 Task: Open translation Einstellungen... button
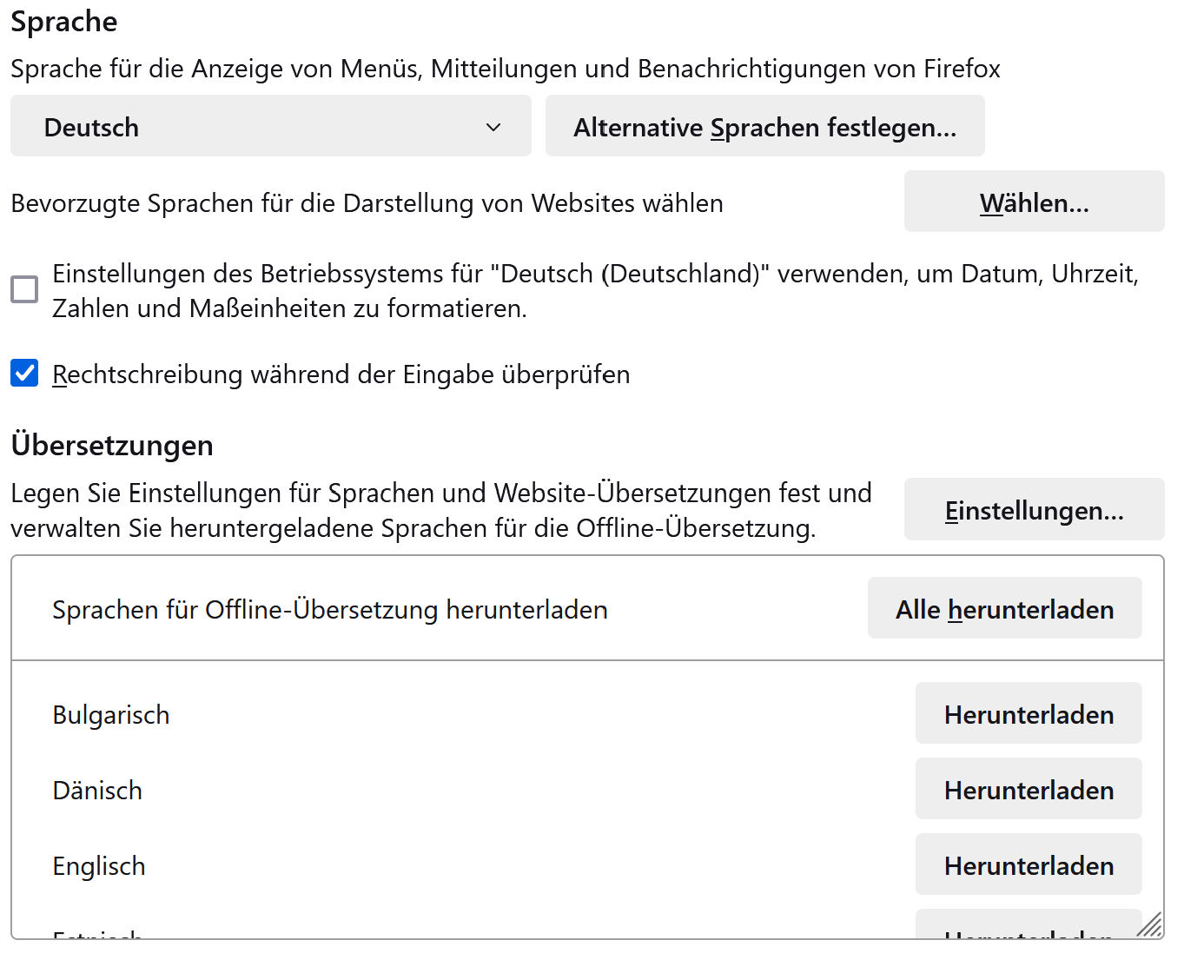click(x=1034, y=509)
